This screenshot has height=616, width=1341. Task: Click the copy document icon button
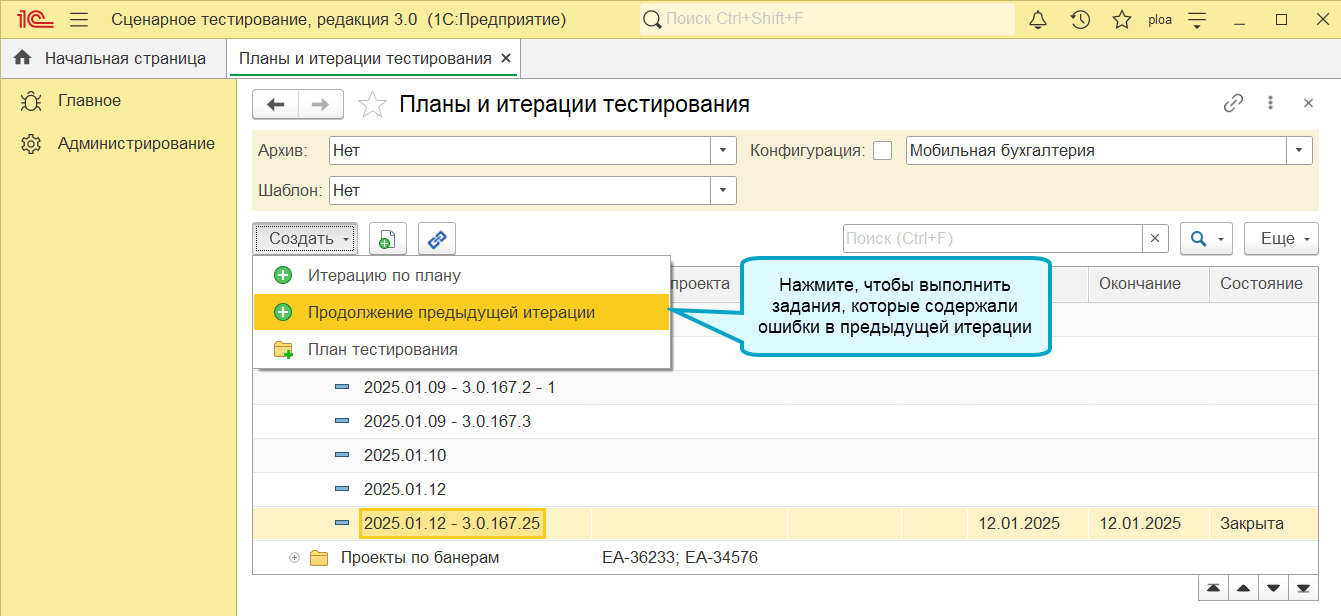(388, 239)
